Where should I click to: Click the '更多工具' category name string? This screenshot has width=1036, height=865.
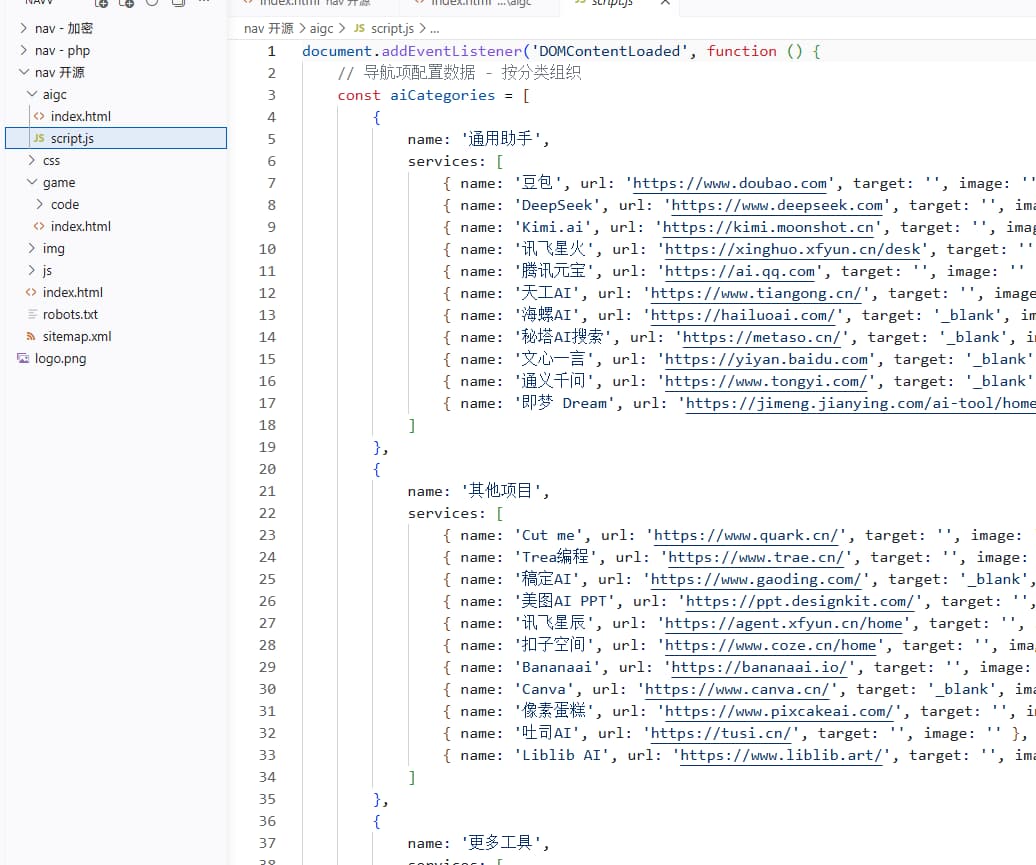click(501, 843)
